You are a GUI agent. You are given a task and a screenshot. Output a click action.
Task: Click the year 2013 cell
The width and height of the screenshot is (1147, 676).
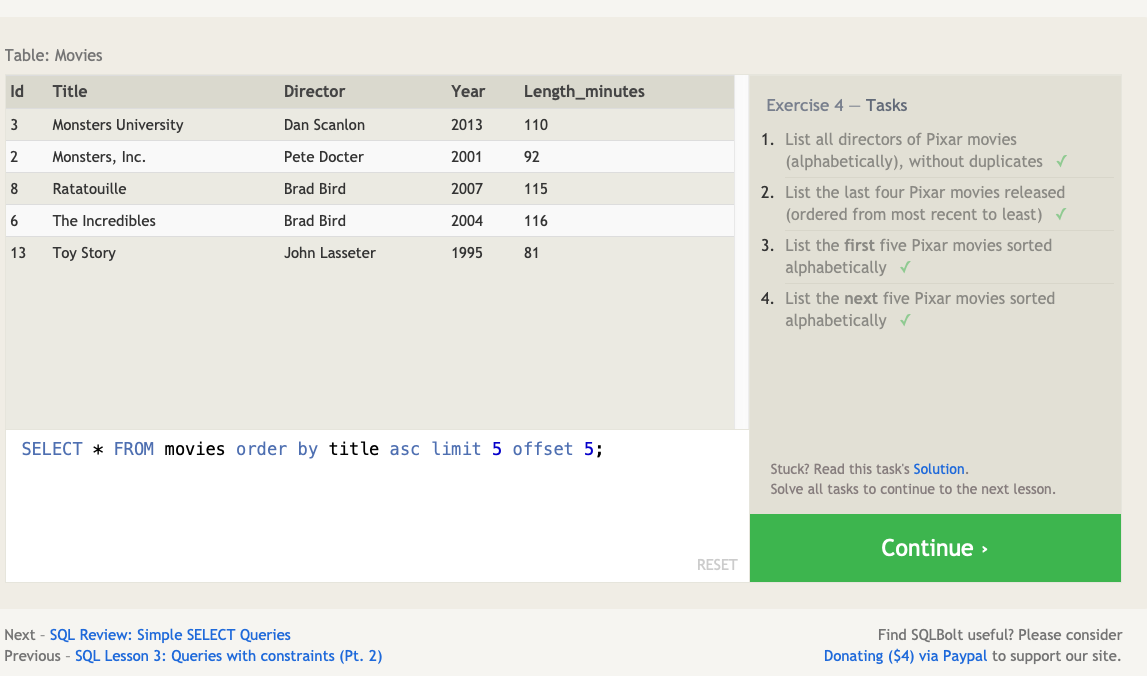[467, 124]
